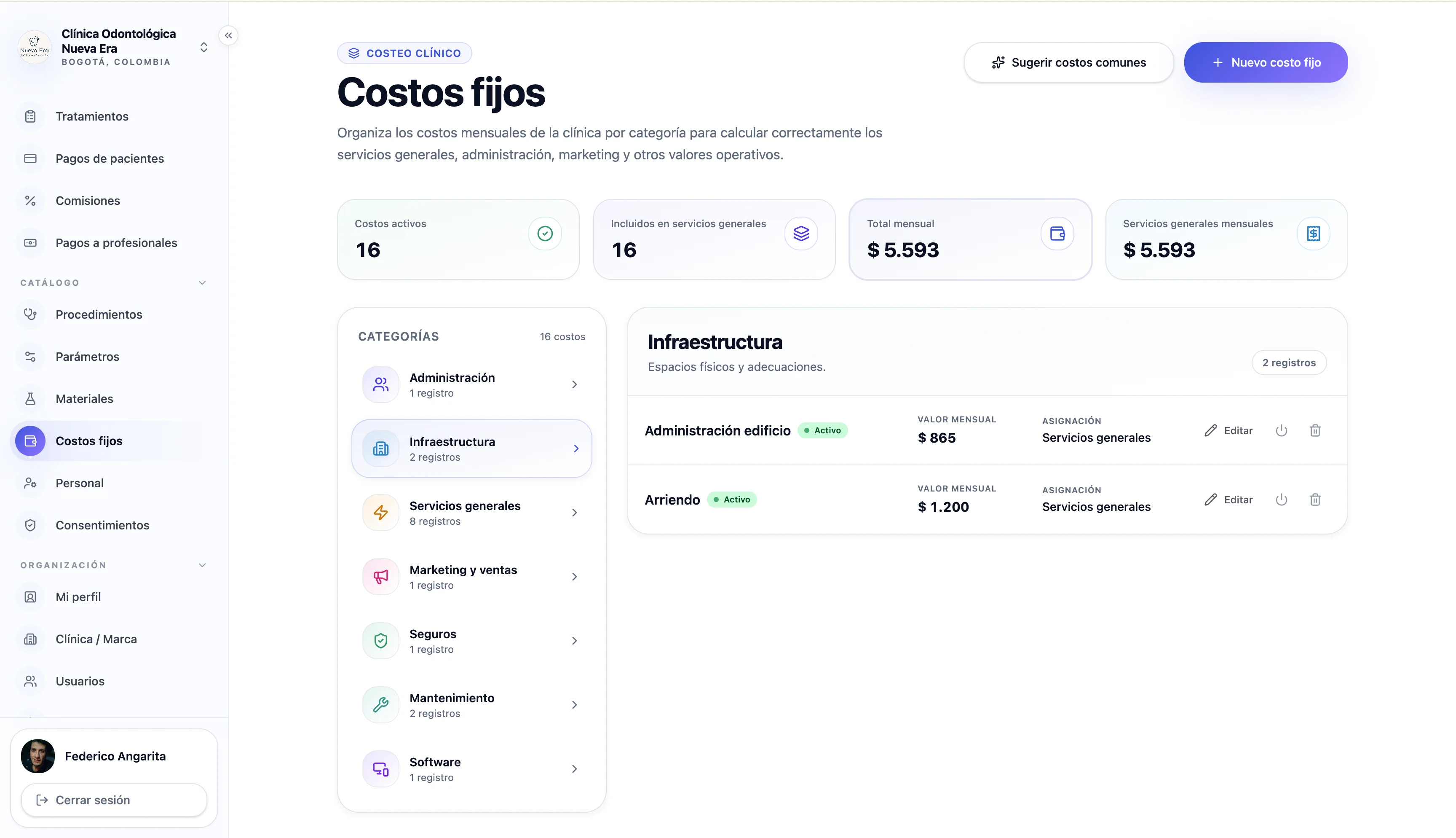
Task: Click the Activo badge on Administración edificio
Action: click(822, 430)
